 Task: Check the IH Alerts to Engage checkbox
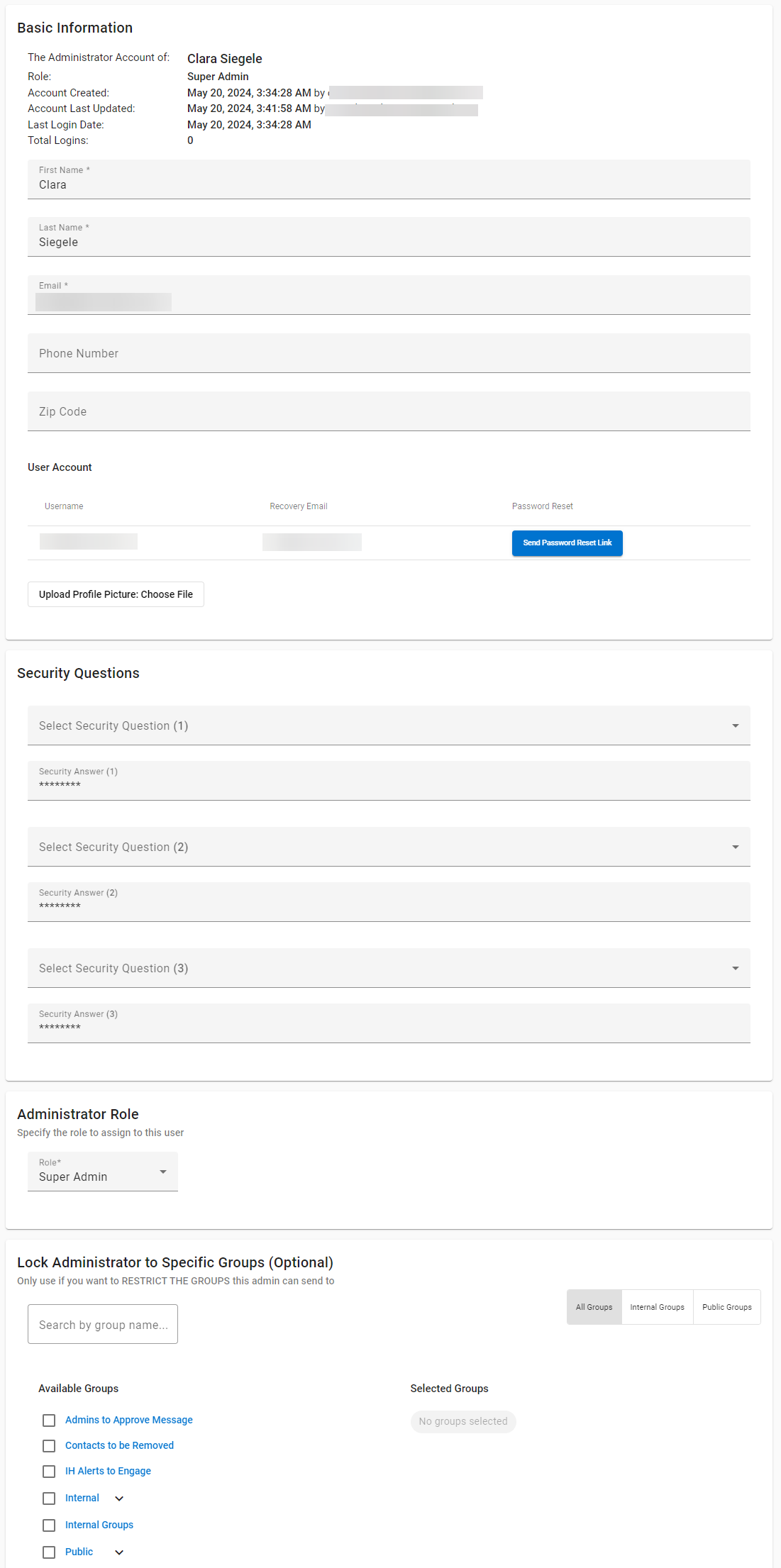pyautogui.click(x=49, y=1472)
